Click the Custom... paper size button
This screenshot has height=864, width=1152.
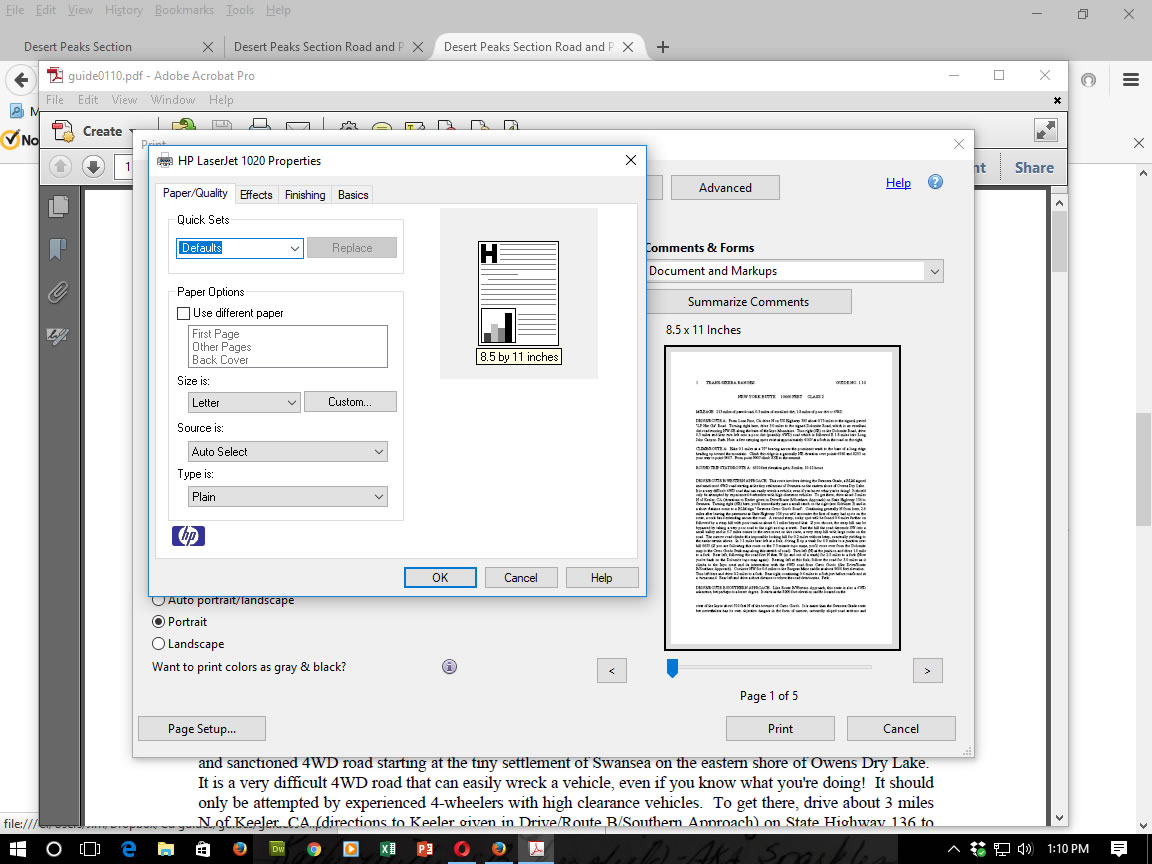pos(350,402)
